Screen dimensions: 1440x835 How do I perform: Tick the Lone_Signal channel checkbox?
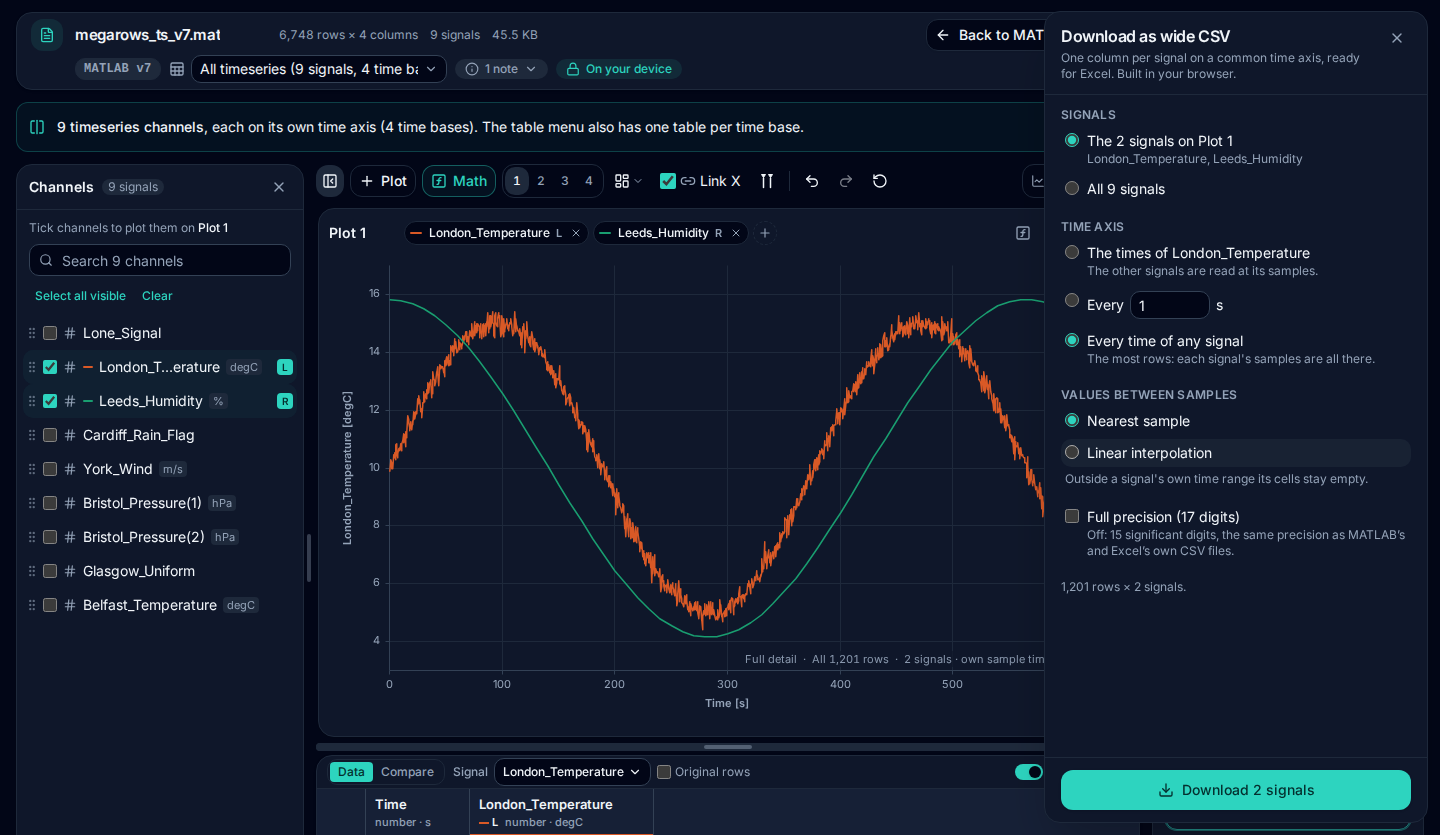[x=50, y=333]
